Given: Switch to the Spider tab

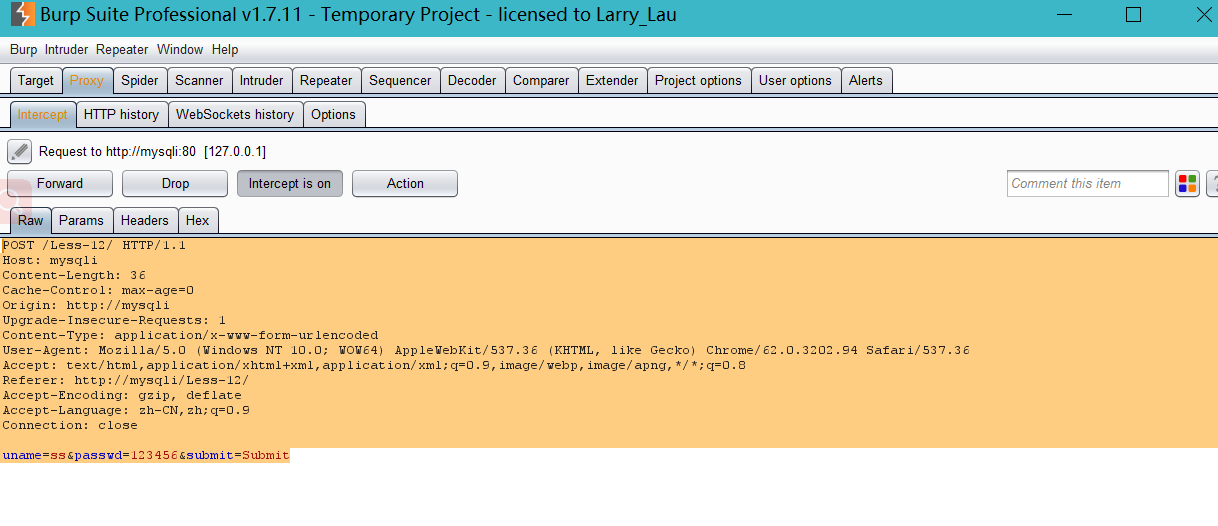Looking at the screenshot, I should coord(140,81).
